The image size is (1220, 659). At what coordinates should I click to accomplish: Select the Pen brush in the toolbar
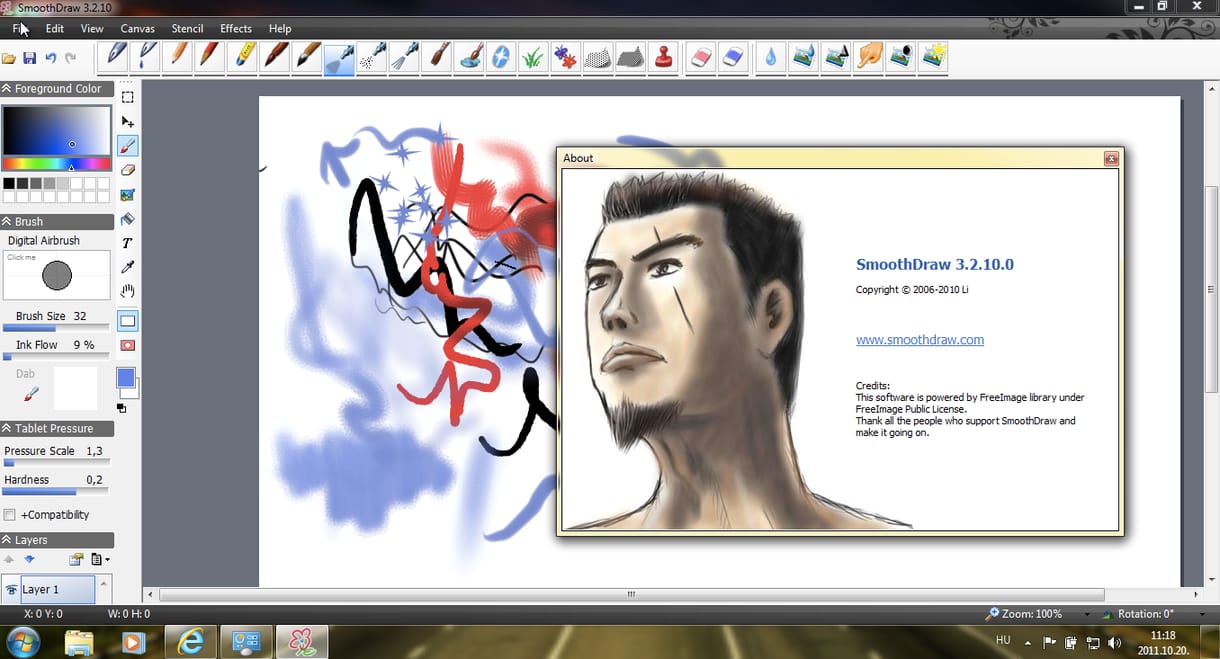(x=114, y=57)
